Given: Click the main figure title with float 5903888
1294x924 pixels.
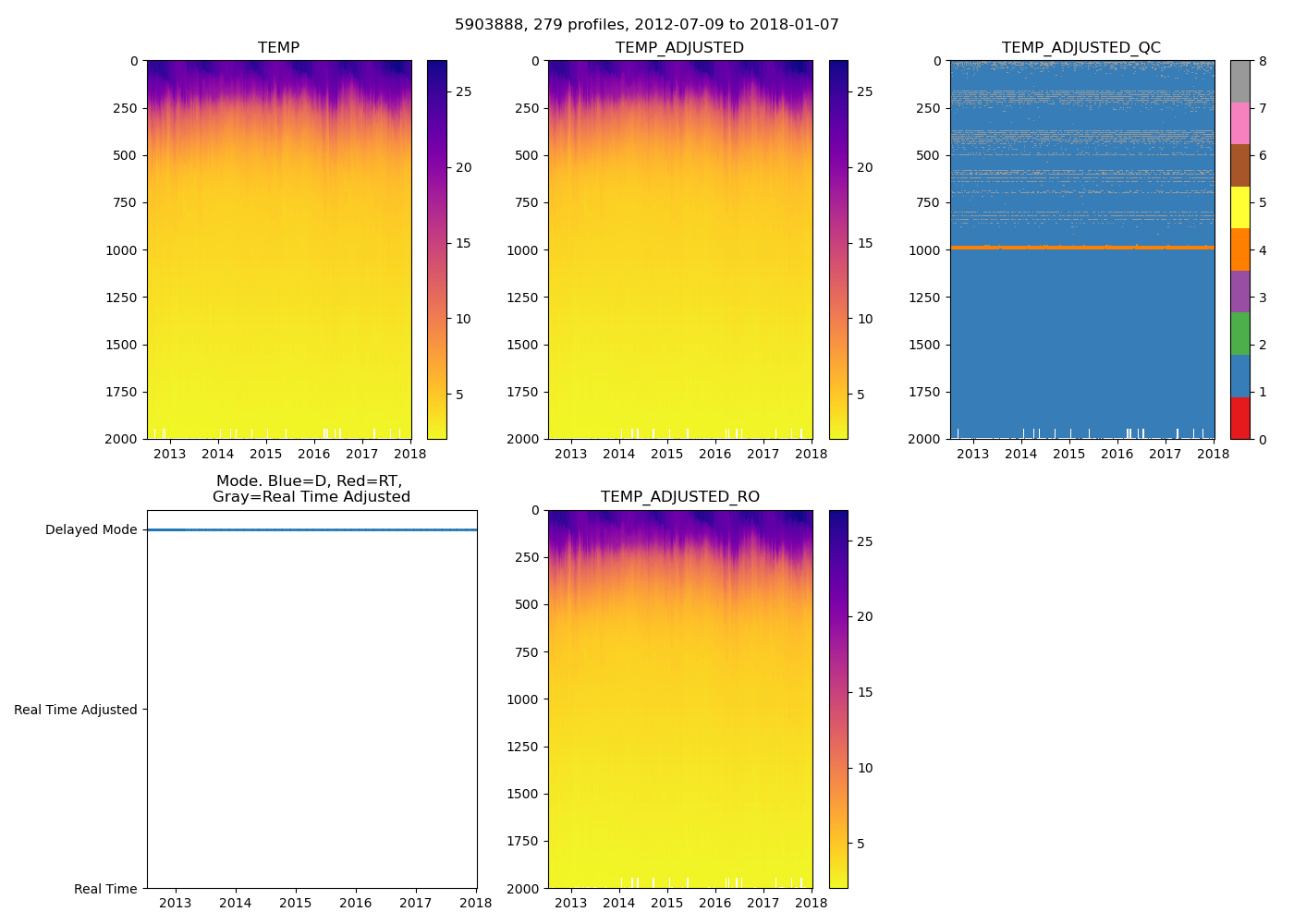Looking at the screenshot, I should pyautogui.click(x=647, y=25).
